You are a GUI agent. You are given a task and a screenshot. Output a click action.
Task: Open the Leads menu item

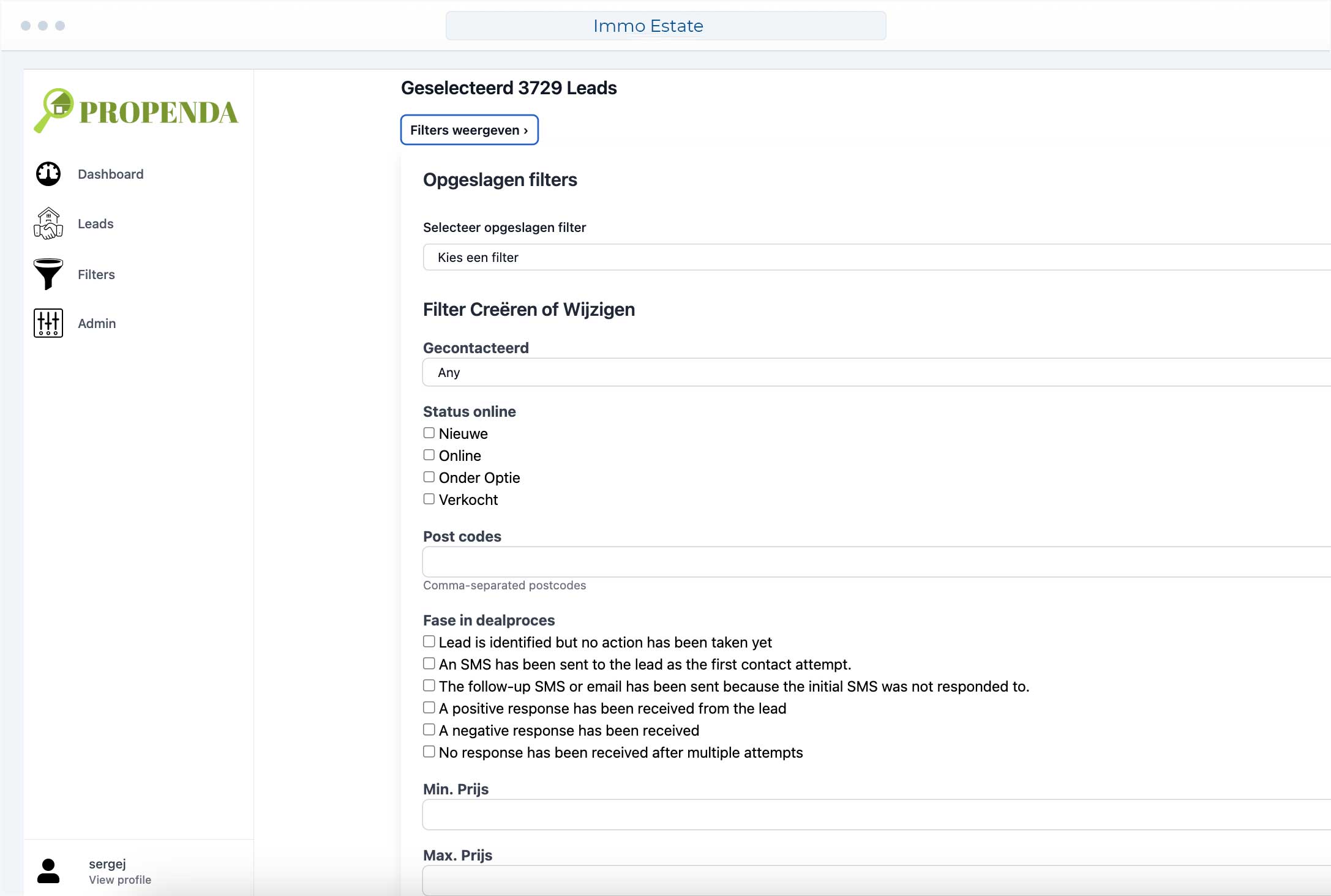tap(96, 223)
